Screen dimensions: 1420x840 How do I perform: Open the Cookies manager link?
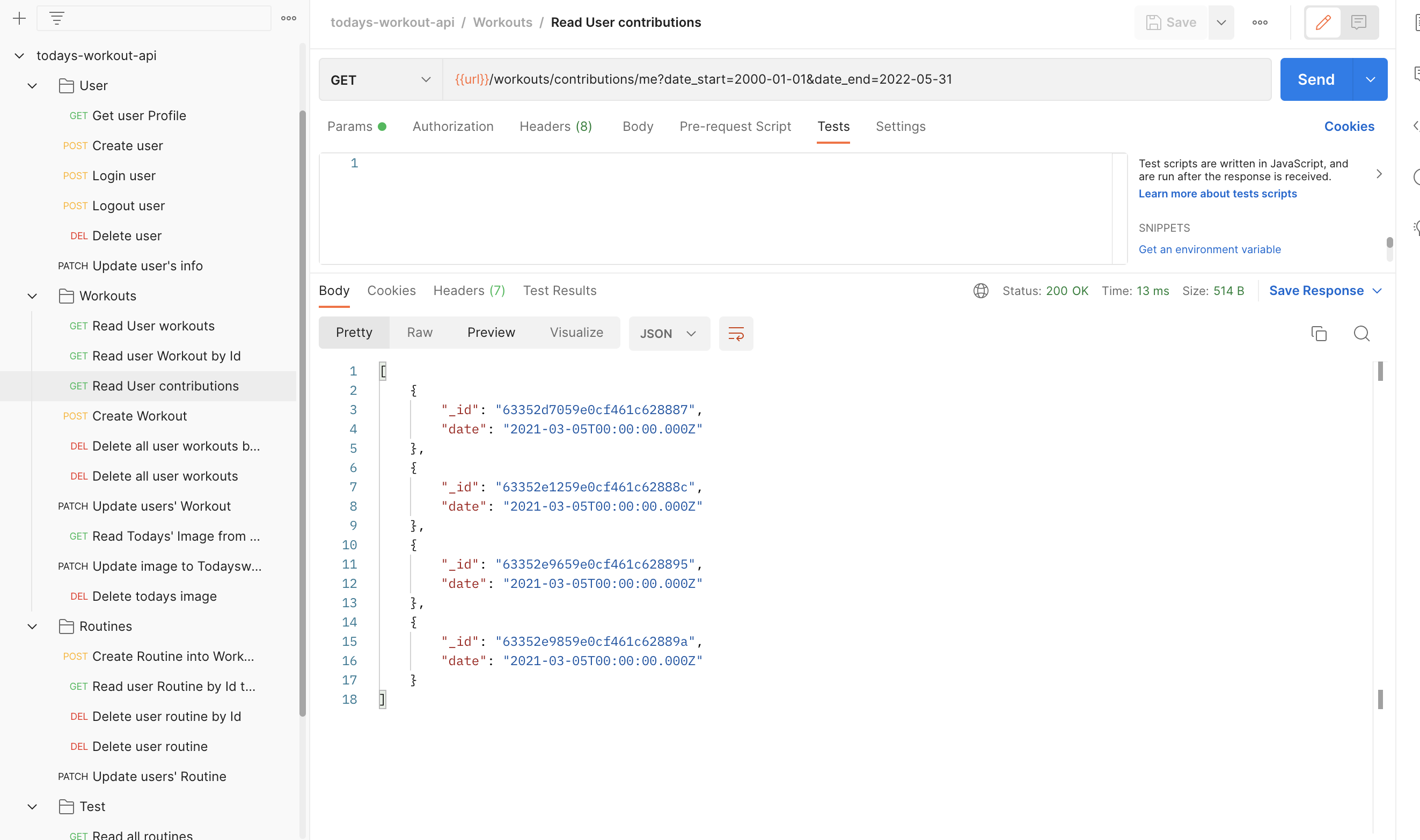(x=1349, y=126)
